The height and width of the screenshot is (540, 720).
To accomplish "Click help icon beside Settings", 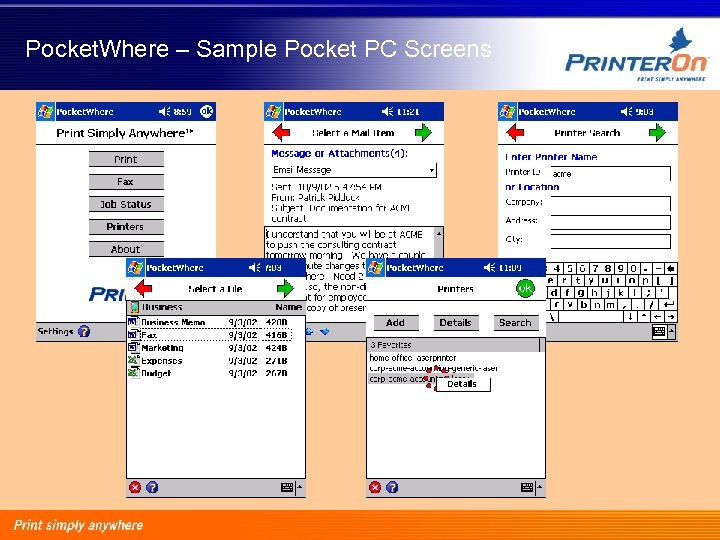I will point(84,331).
